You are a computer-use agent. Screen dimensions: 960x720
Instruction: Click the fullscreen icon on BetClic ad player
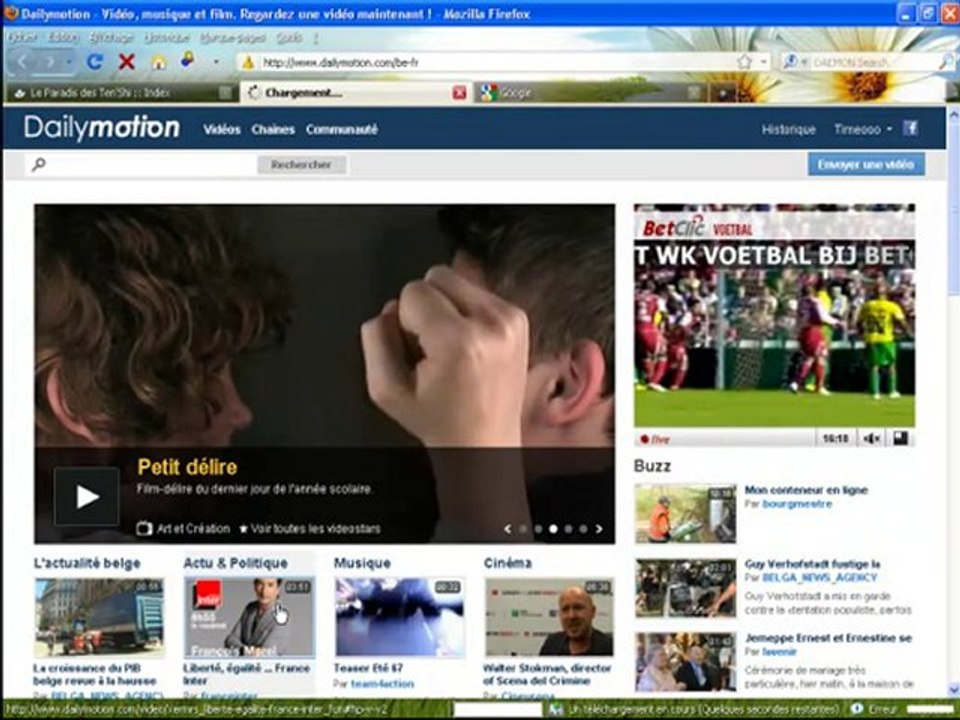click(901, 438)
